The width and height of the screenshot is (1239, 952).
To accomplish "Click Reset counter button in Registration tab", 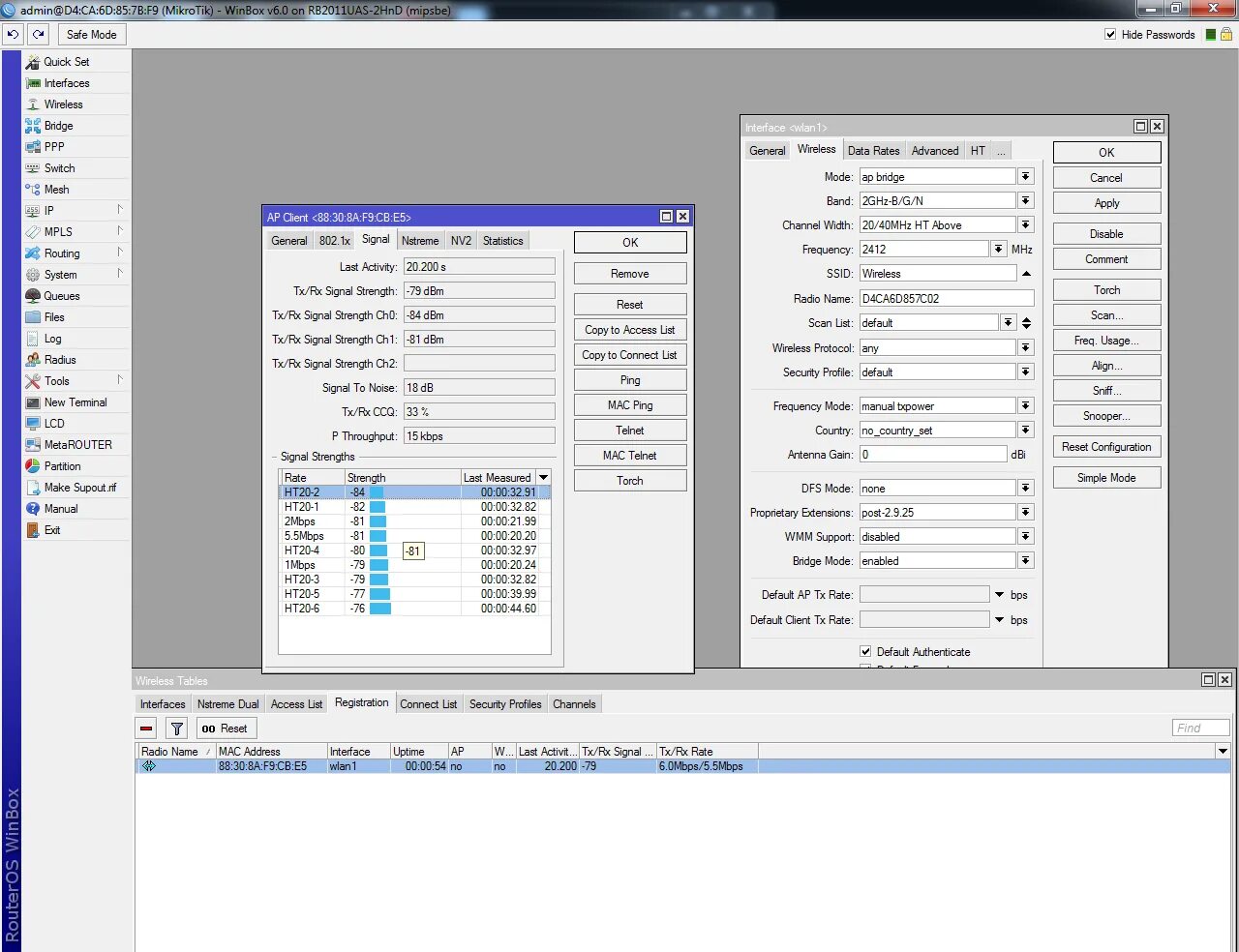I will (x=225, y=729).
